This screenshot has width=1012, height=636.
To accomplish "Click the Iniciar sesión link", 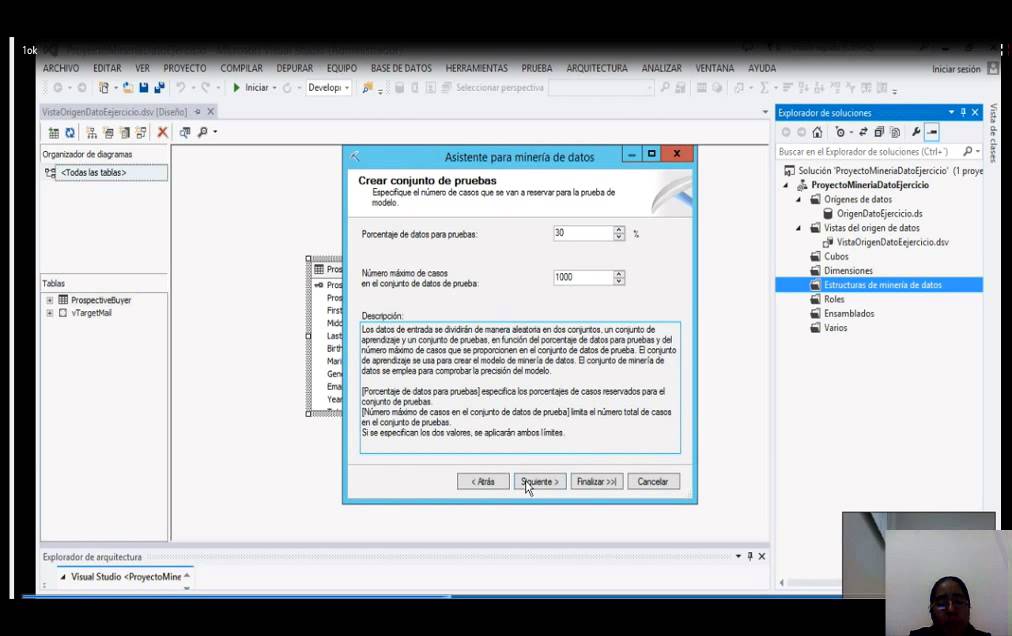I will (x=956, y=69).
